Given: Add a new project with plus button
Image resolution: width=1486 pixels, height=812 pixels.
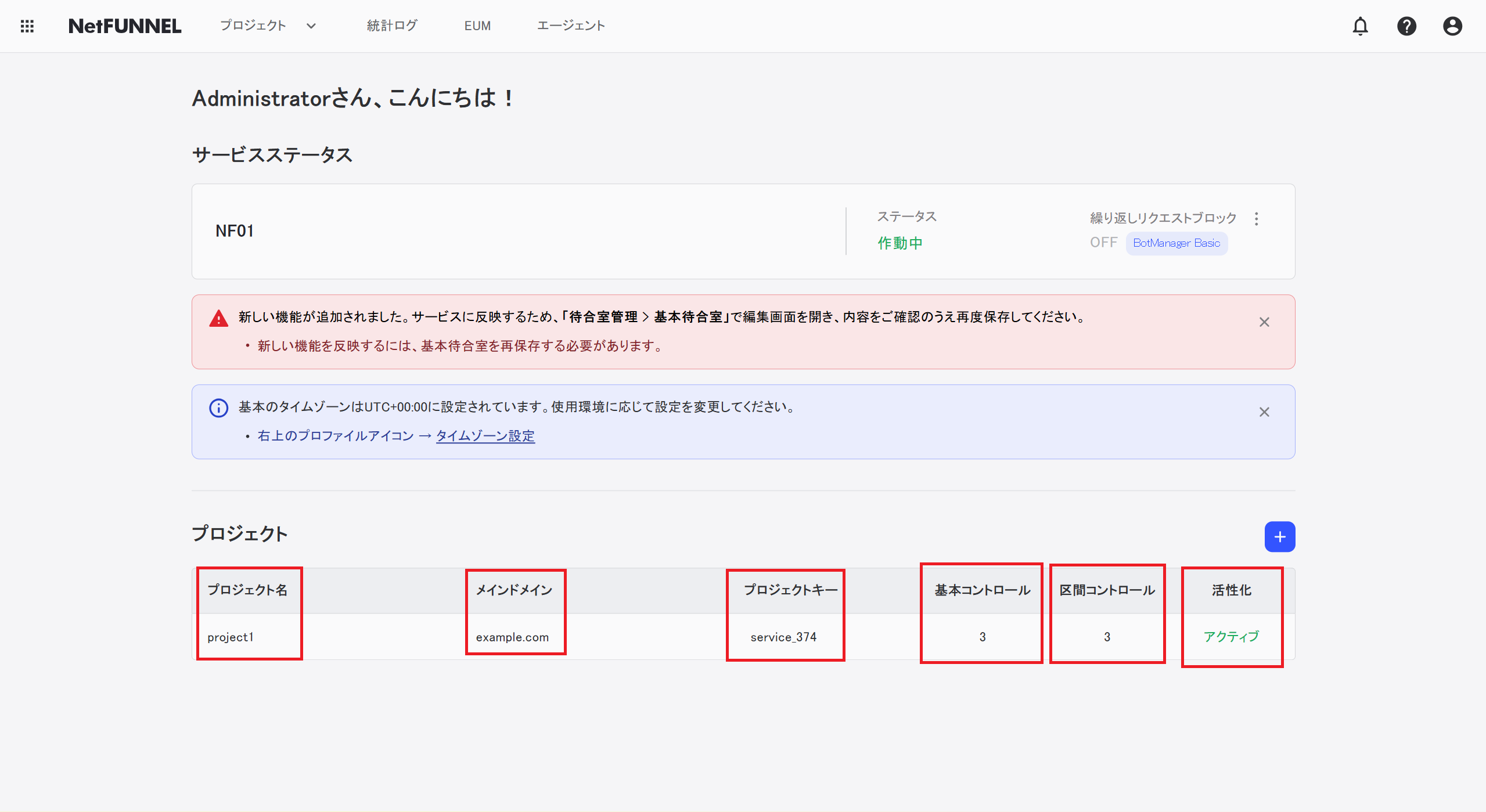Looking at the screenshot, I should pyautogui.click(x=1280, y=537).
